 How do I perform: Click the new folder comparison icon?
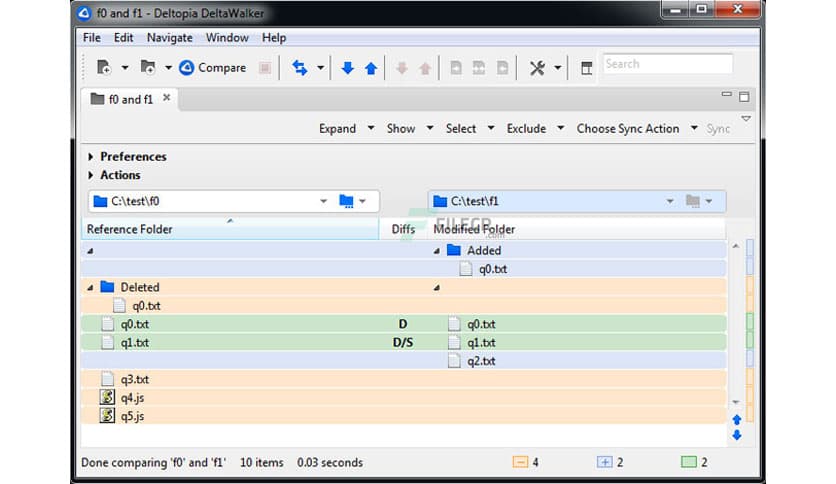(148, 68)
